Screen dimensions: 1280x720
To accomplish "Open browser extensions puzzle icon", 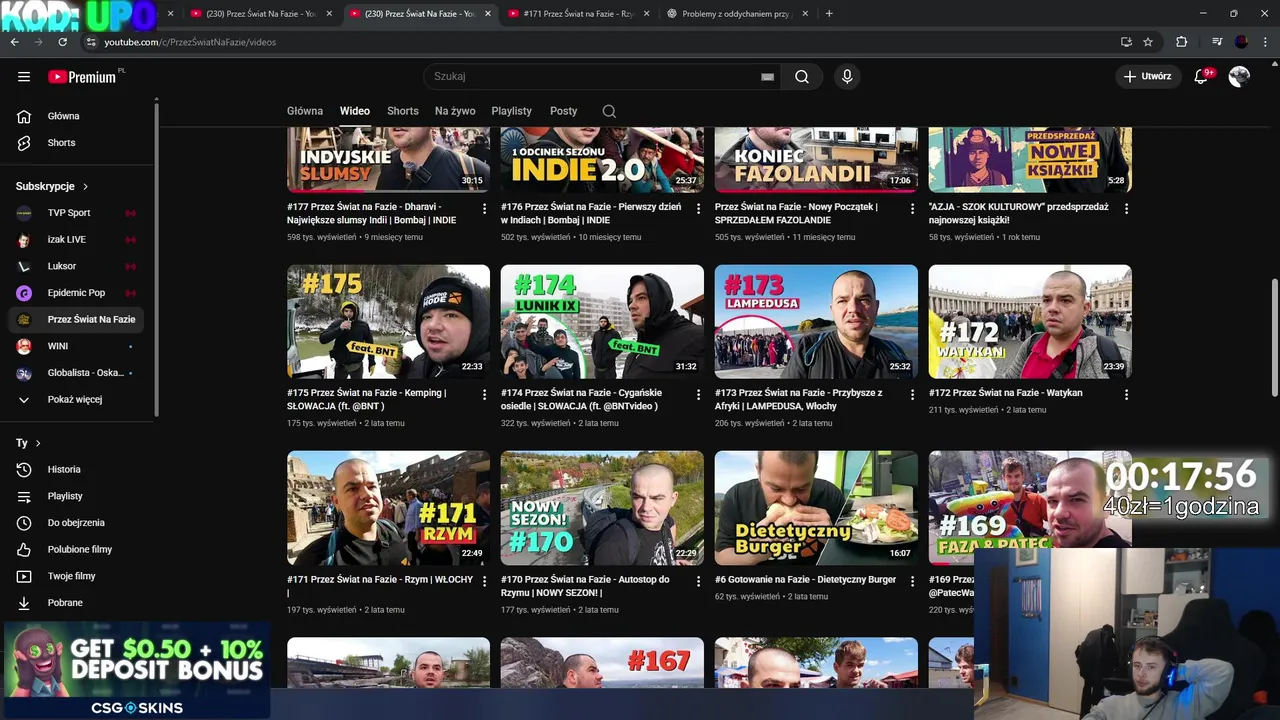I will tap(1182, 42).
